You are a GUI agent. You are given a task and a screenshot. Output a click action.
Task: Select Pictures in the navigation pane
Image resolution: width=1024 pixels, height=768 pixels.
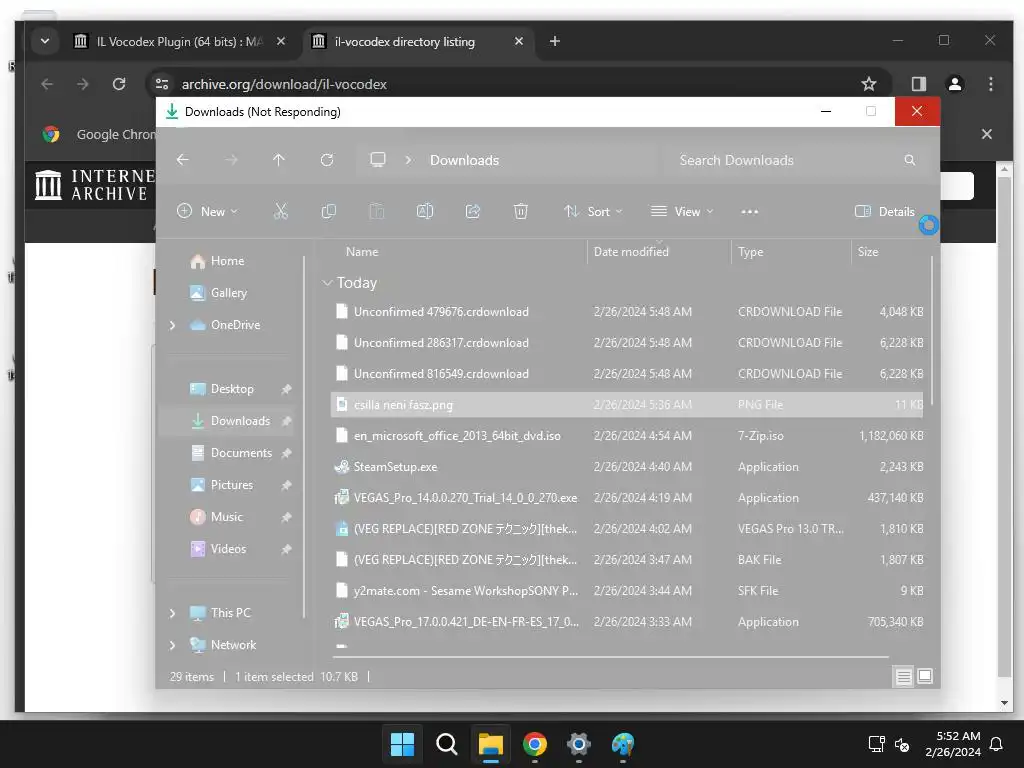(231, 485)
